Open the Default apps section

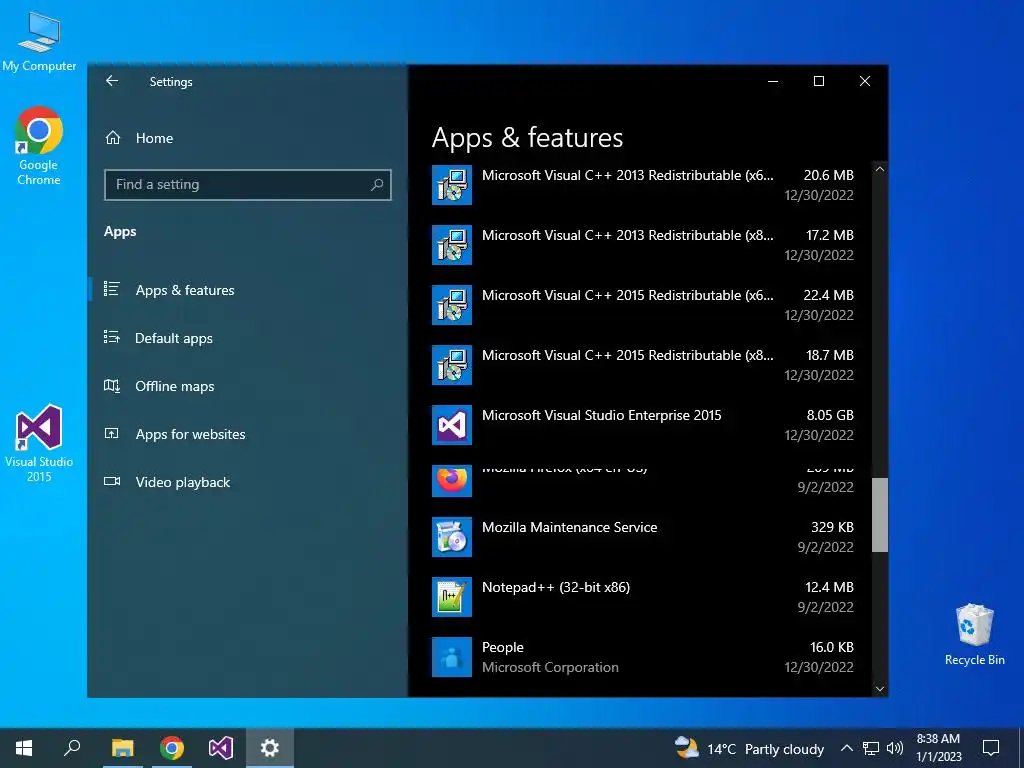174,338
